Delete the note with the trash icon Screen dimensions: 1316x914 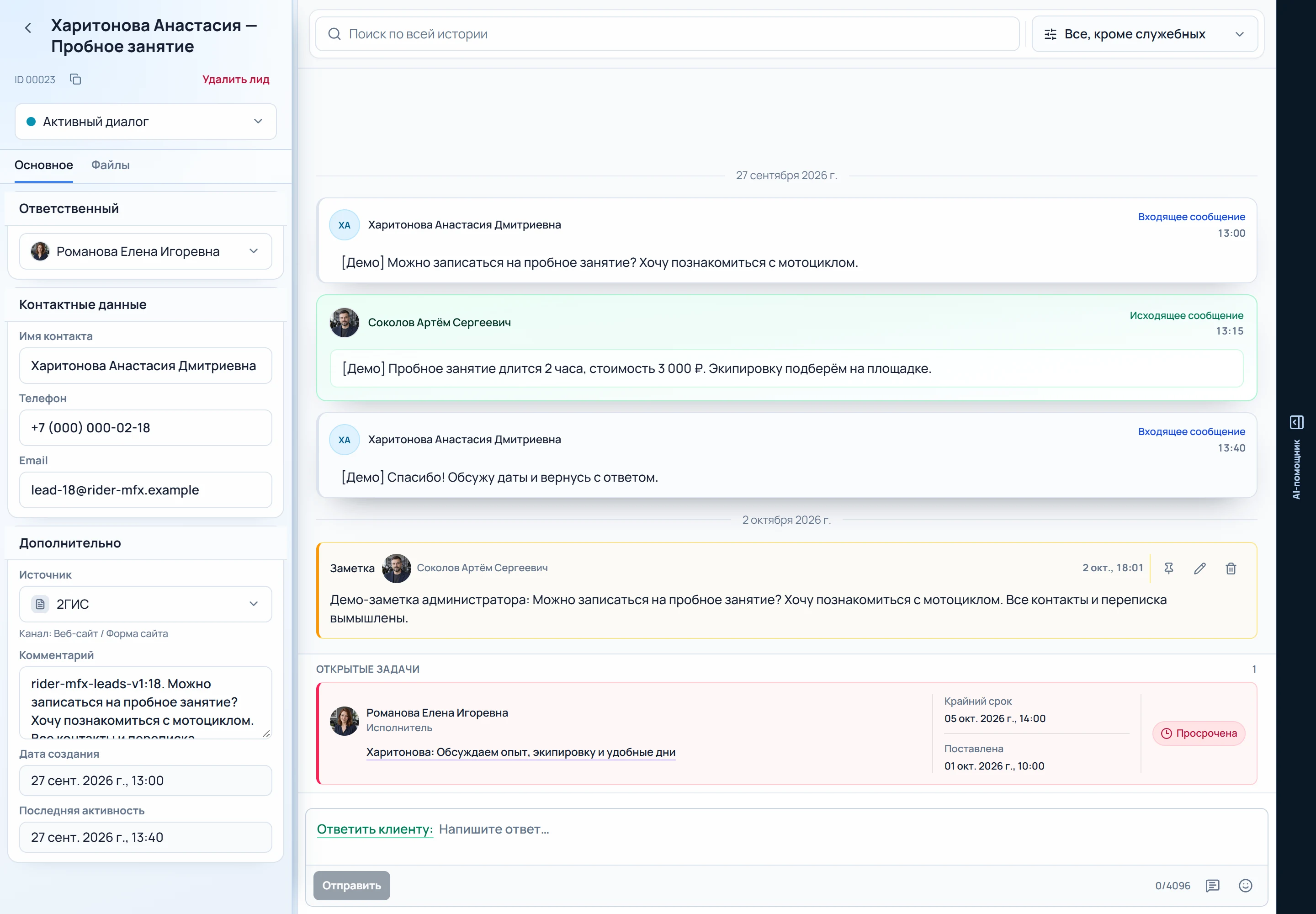(x=1231, y=568)
